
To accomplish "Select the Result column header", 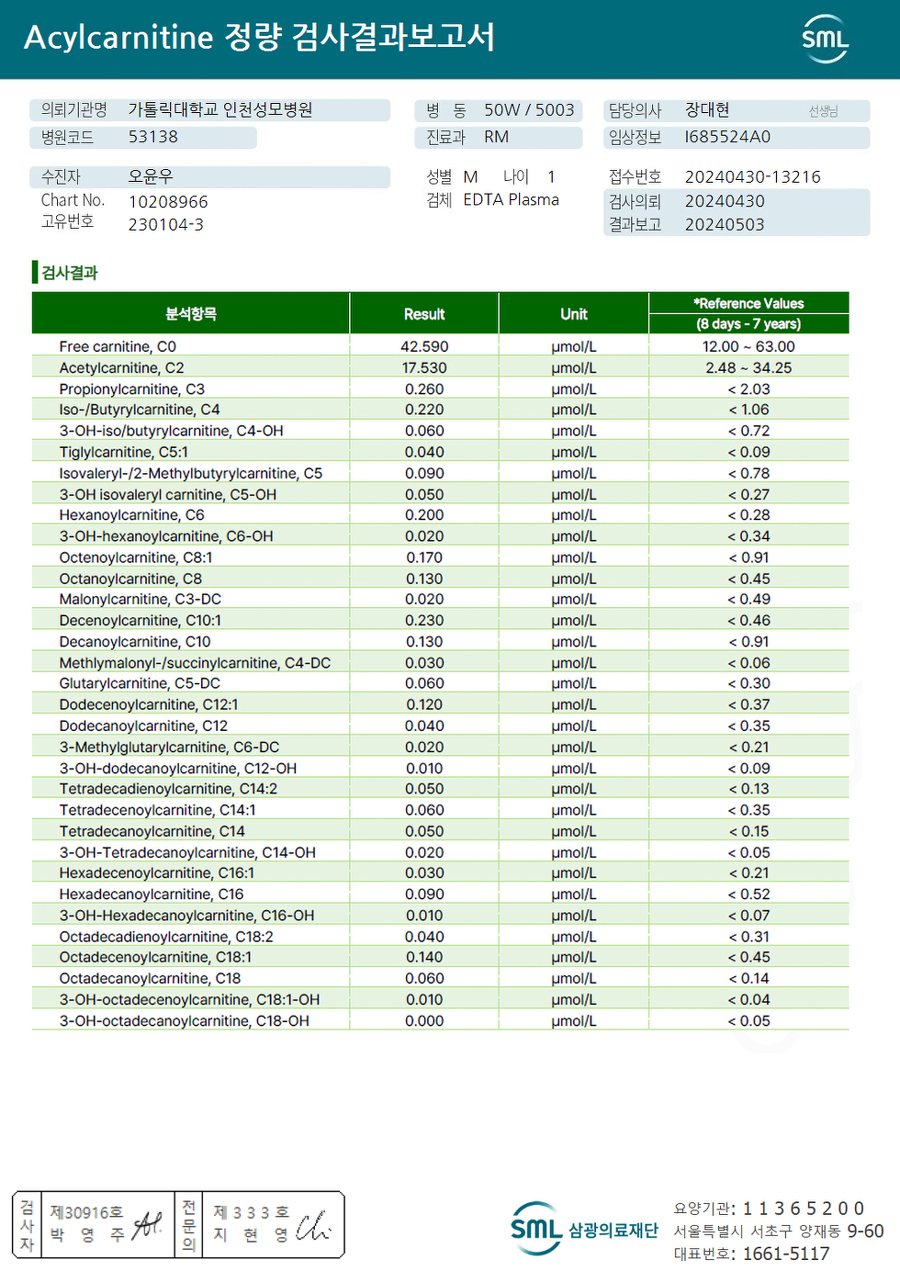I will coord(424,313).
